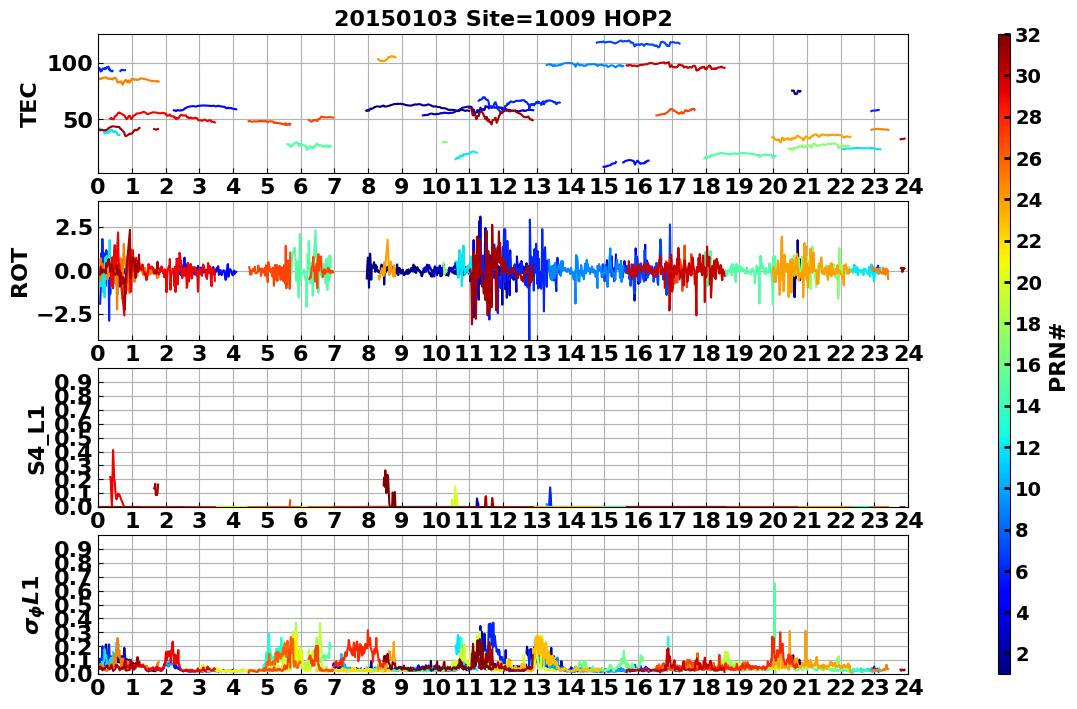Click the "50" tick on the TEC axis
This screenshot has height=709, width=1077.
click(x=77, y=120)
